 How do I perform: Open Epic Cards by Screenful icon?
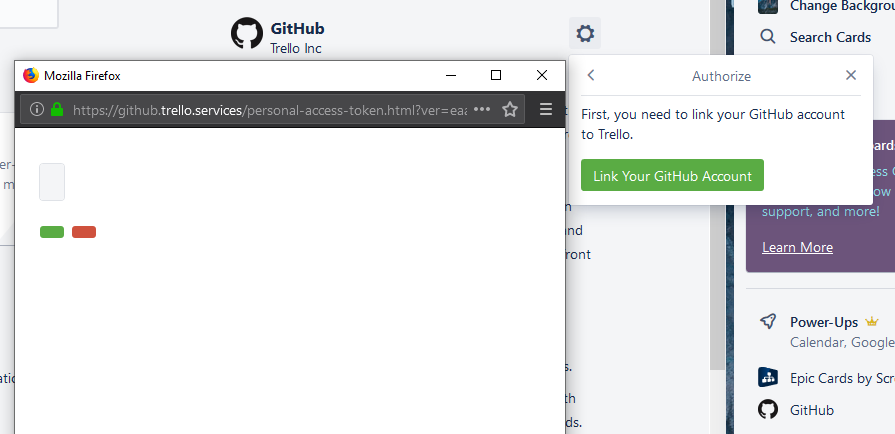768,377
